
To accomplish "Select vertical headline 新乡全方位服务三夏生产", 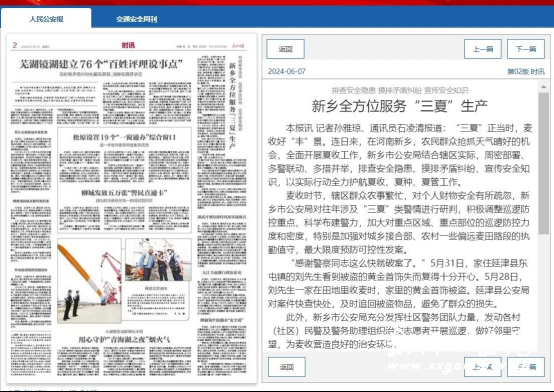I will pos(232,106).
